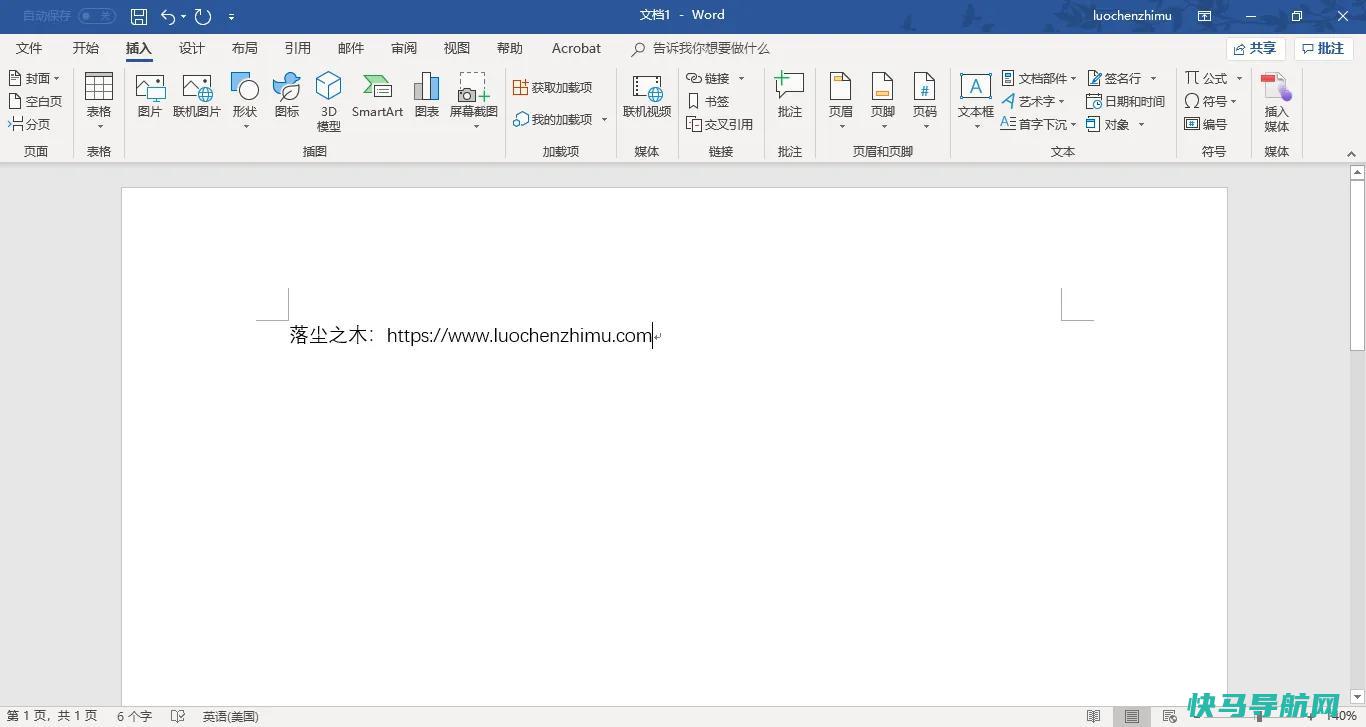Insert a picture using 图片

(x=150, y=96)
